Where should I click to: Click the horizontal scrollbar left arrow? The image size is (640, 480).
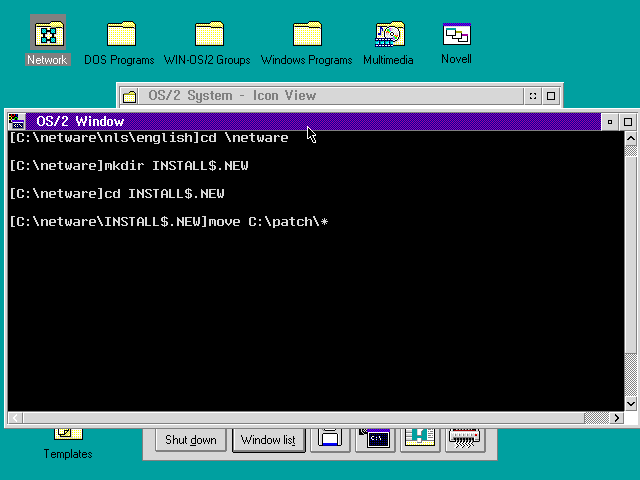14,417
